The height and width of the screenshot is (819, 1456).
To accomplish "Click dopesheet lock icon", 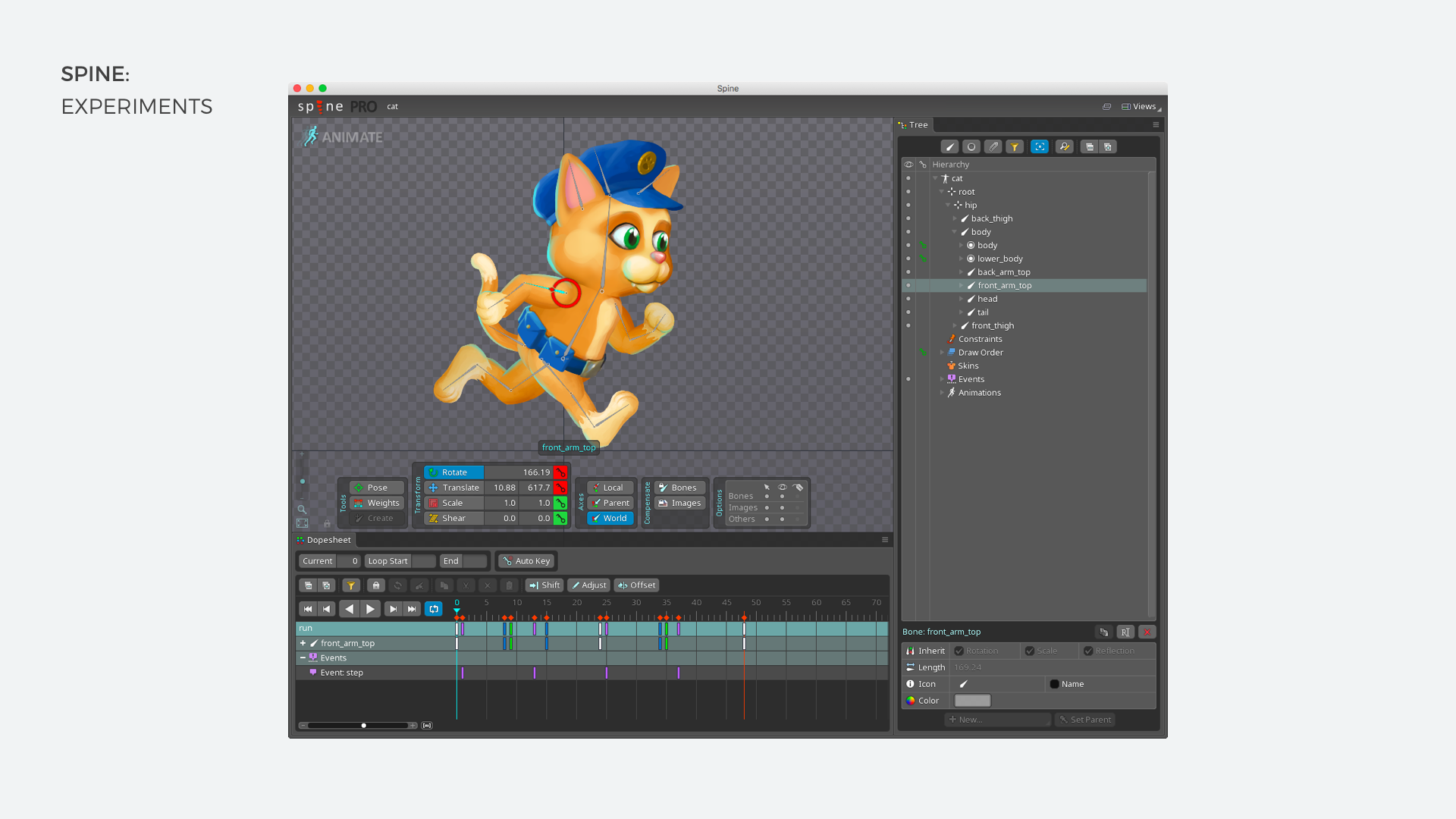I will (x=376, y=585).
